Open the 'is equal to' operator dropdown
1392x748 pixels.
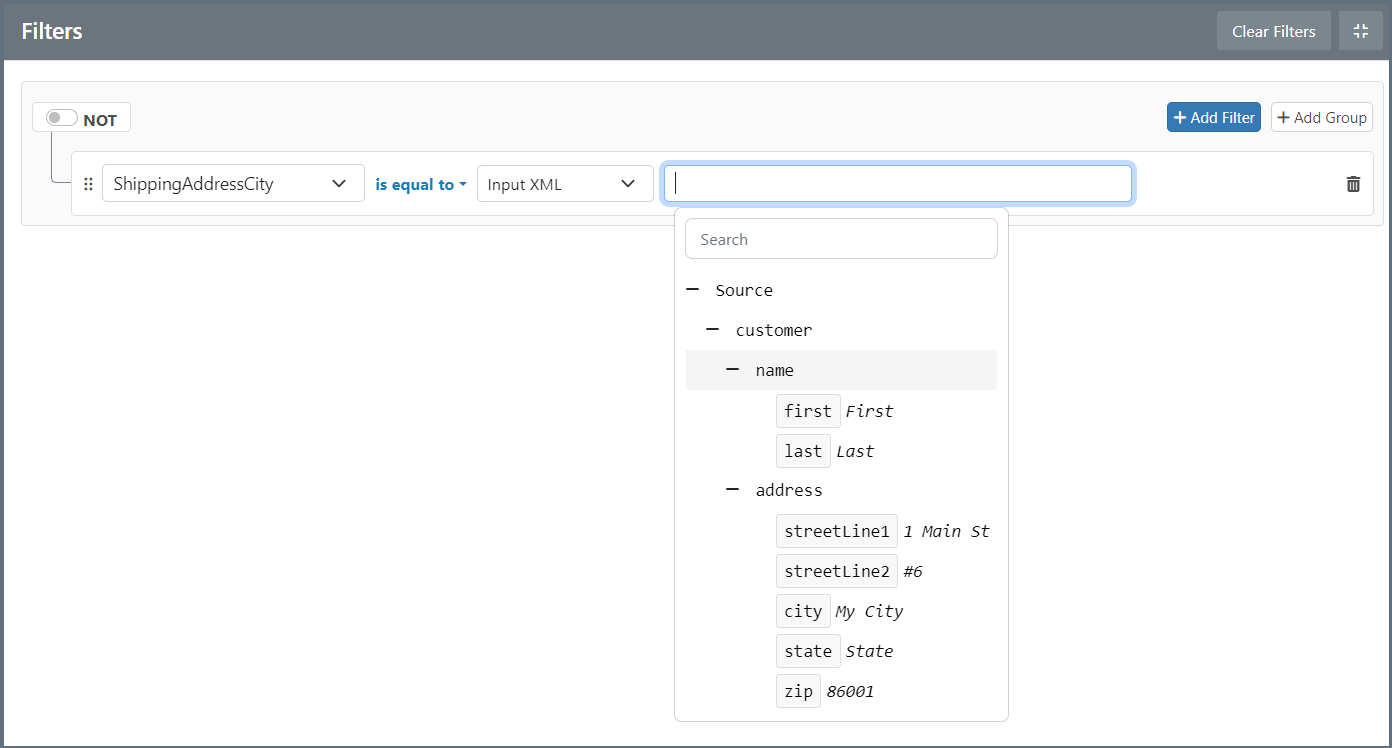pyautogui.click(x=421, y=184)
